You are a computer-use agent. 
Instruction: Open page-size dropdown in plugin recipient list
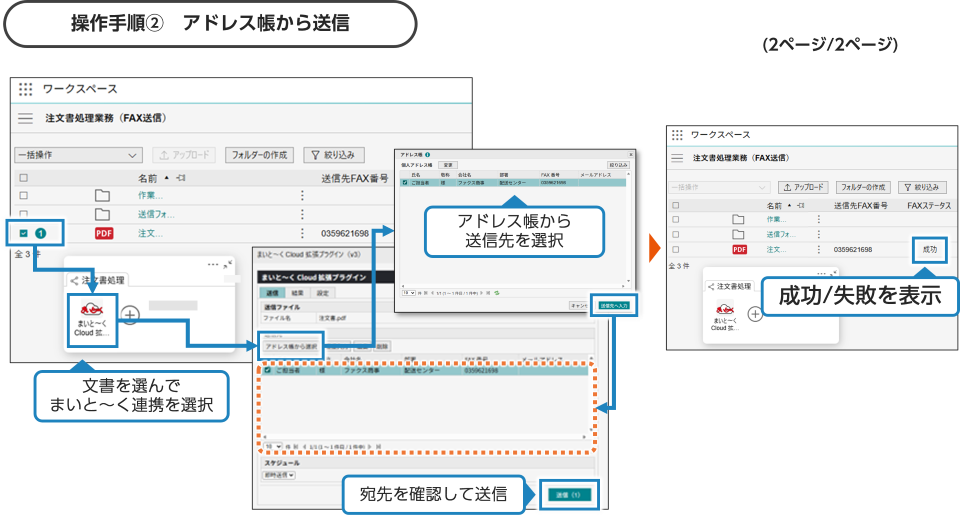273,447
